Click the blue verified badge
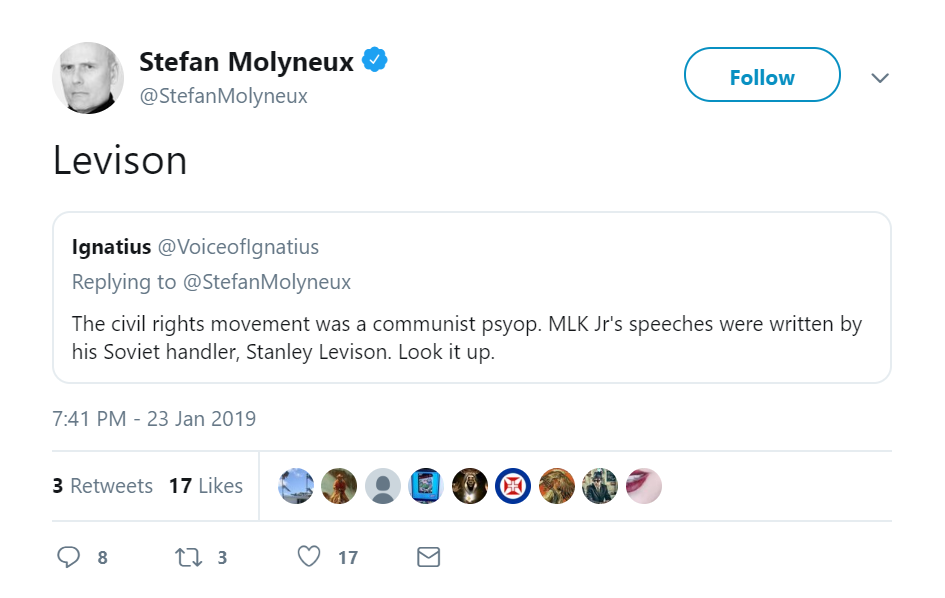945x598 pixels. pos(374,61)
